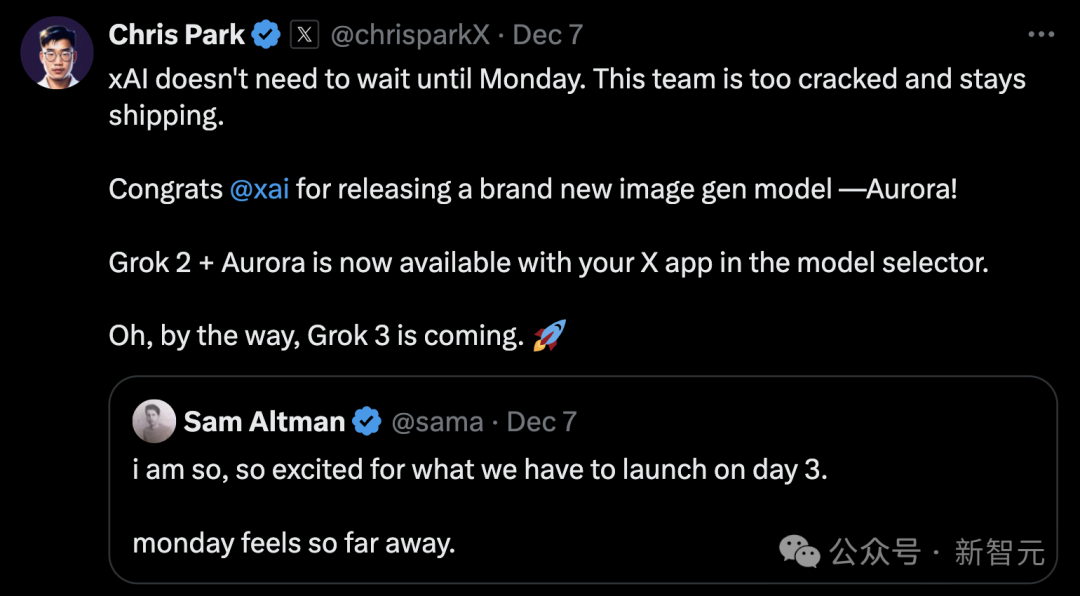
Task: Click the "Grok 2 + Aurora is now available" sentence
Action: 548,263
